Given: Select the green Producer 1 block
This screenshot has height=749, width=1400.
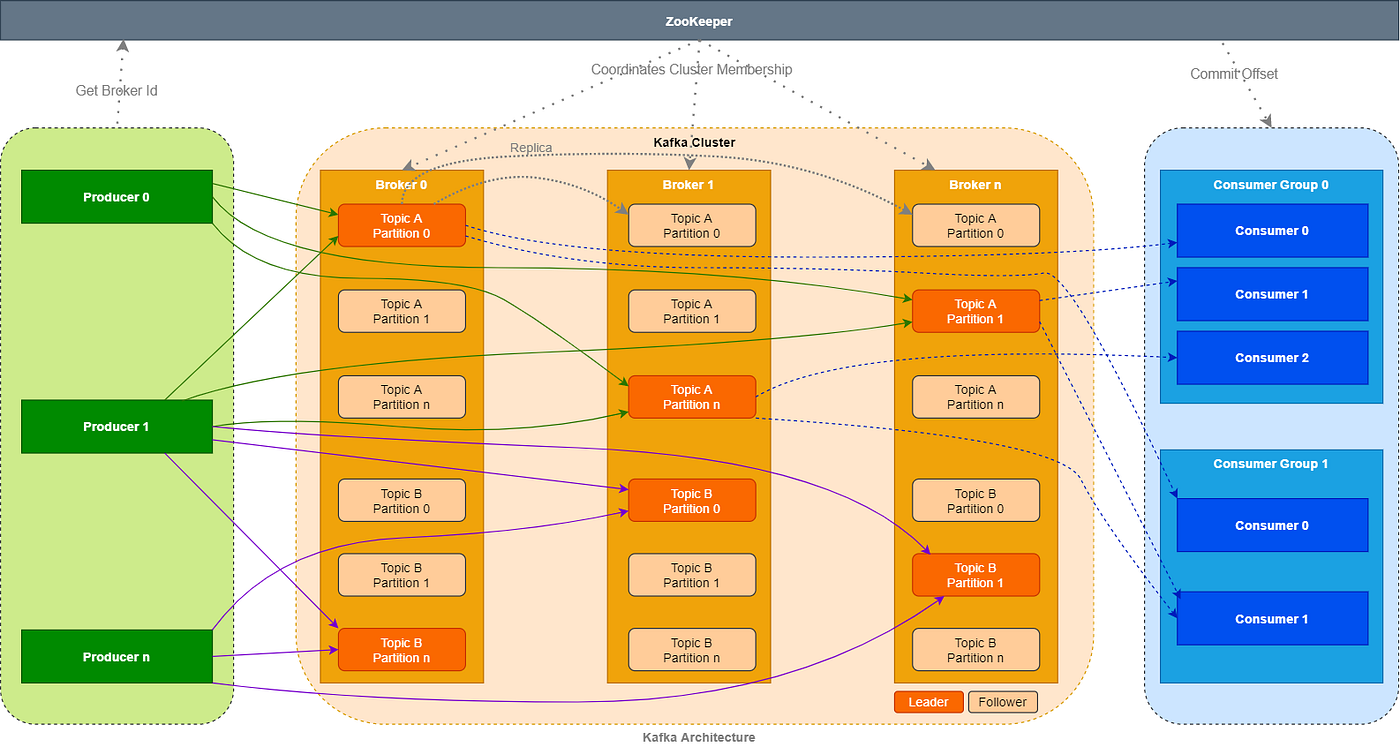Looking at the screenshot, I should [116, 426].
